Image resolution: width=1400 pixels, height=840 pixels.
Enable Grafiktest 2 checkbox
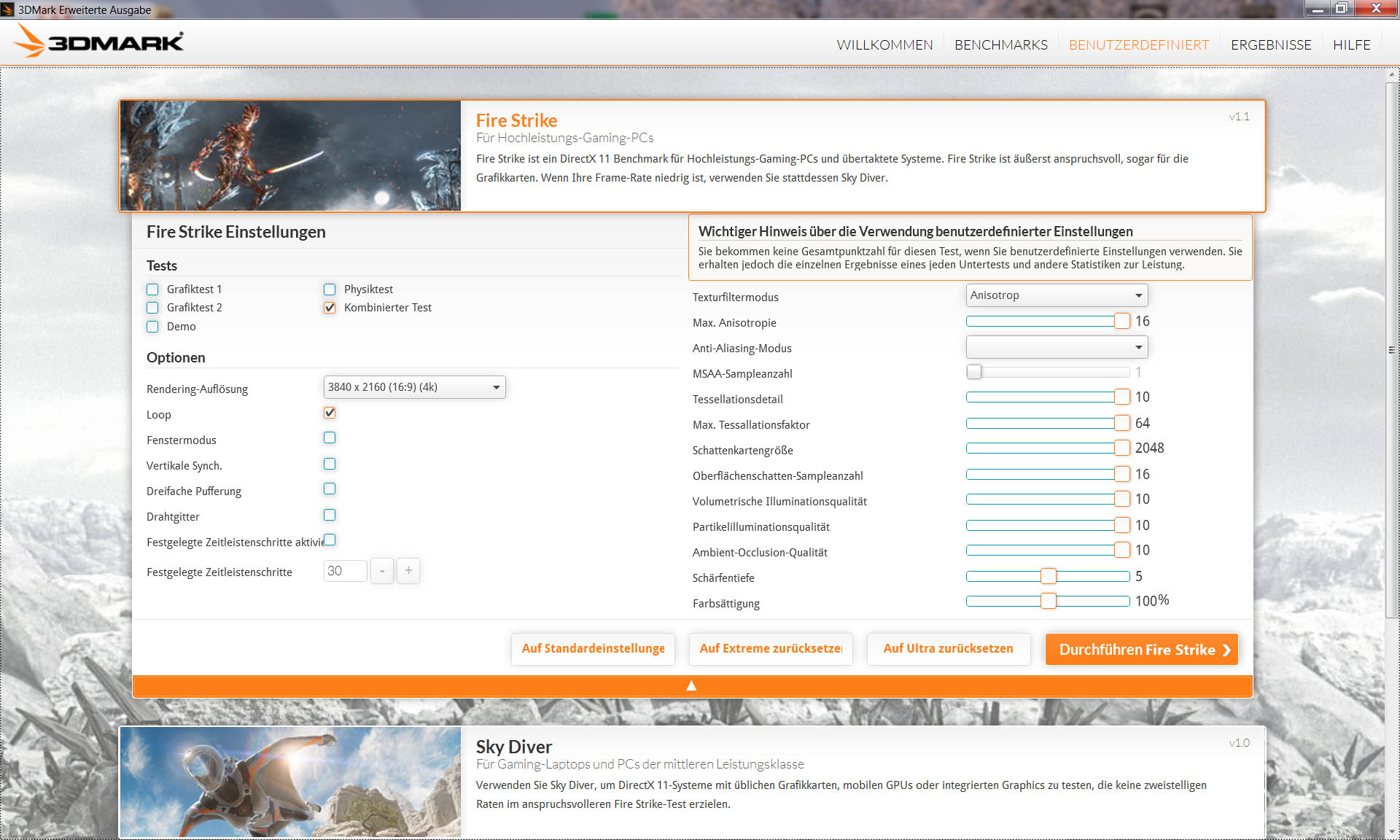152,308
